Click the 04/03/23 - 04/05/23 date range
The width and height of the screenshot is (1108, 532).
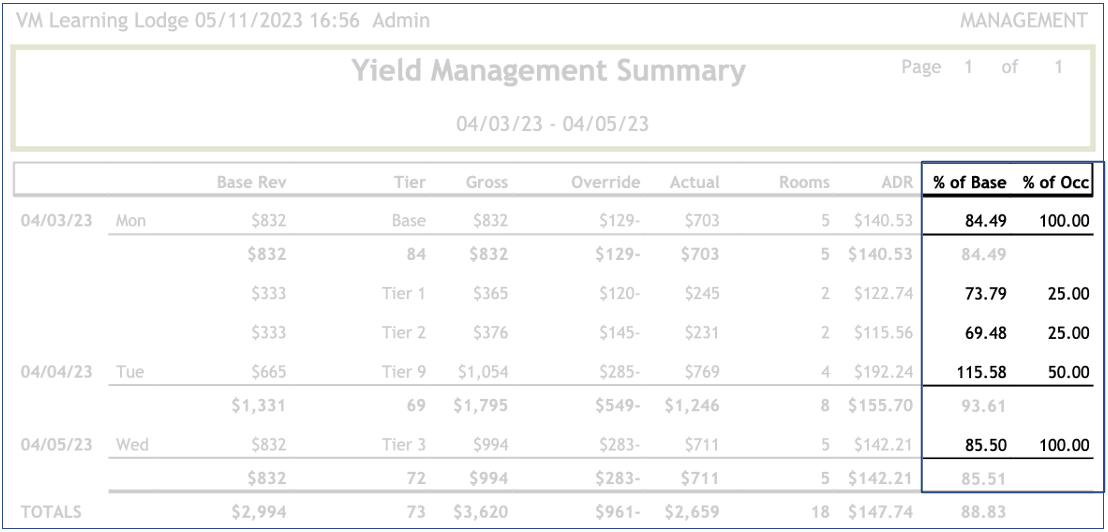pyautogui.click(x=553, y=124)
